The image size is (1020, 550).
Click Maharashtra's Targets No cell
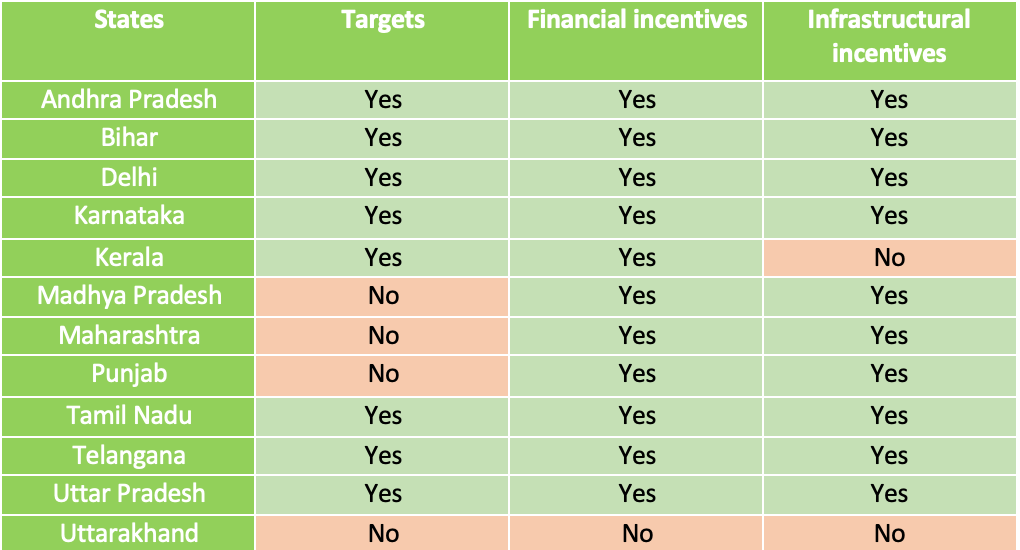(x=382, y=336)
